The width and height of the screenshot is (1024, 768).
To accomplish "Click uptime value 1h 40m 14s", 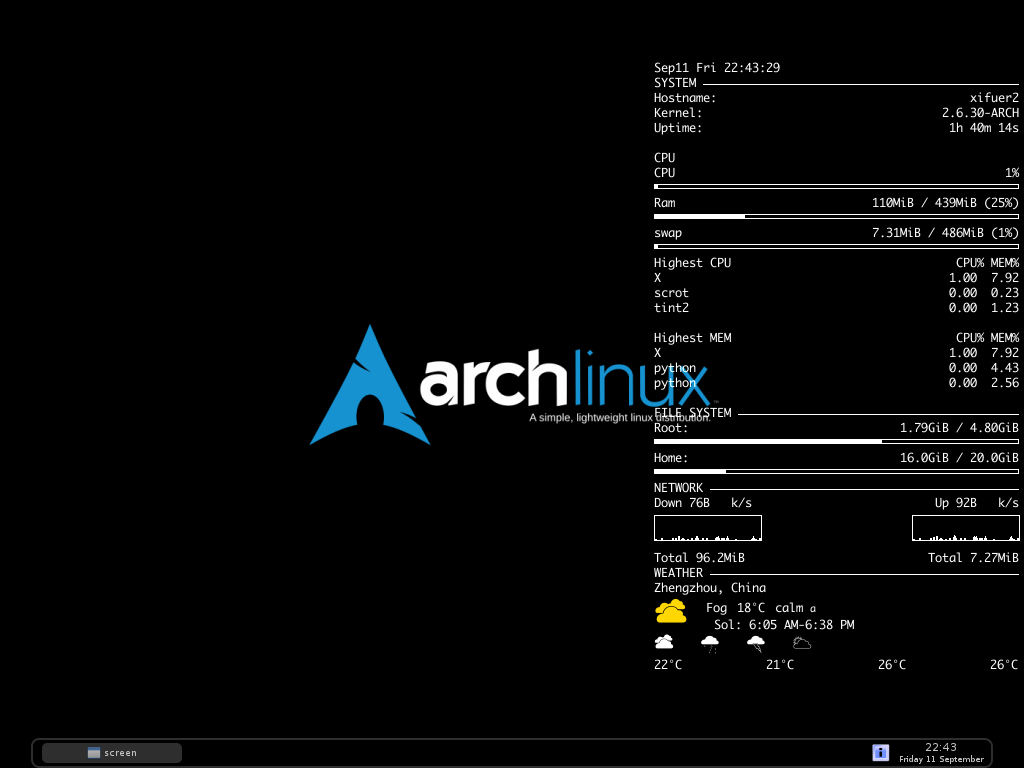I will coord(984,128).
